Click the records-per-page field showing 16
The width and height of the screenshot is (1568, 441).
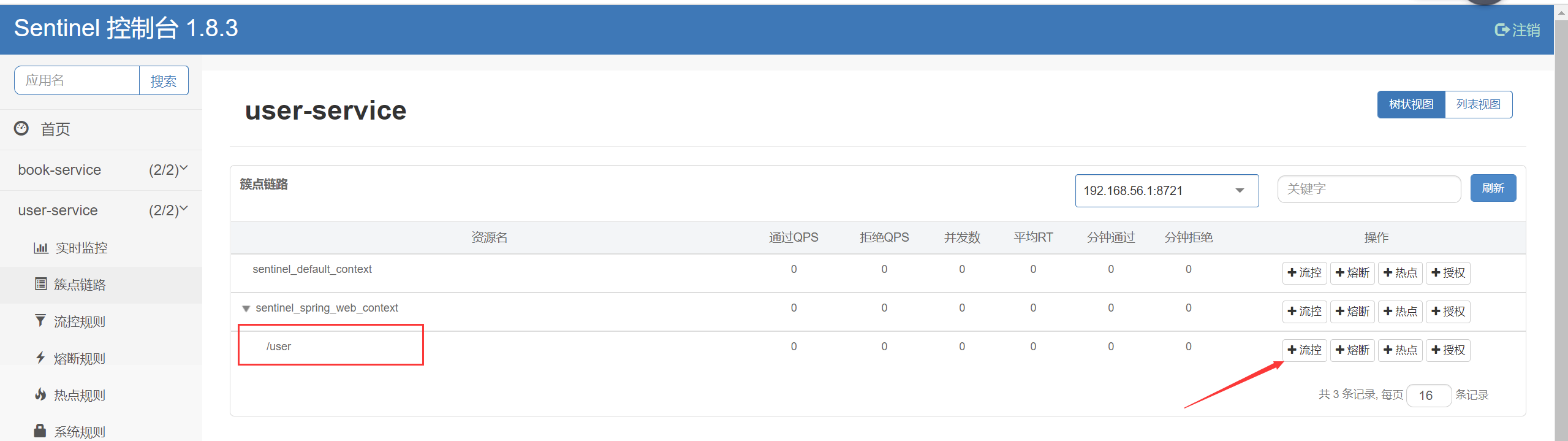(1429, 396)
